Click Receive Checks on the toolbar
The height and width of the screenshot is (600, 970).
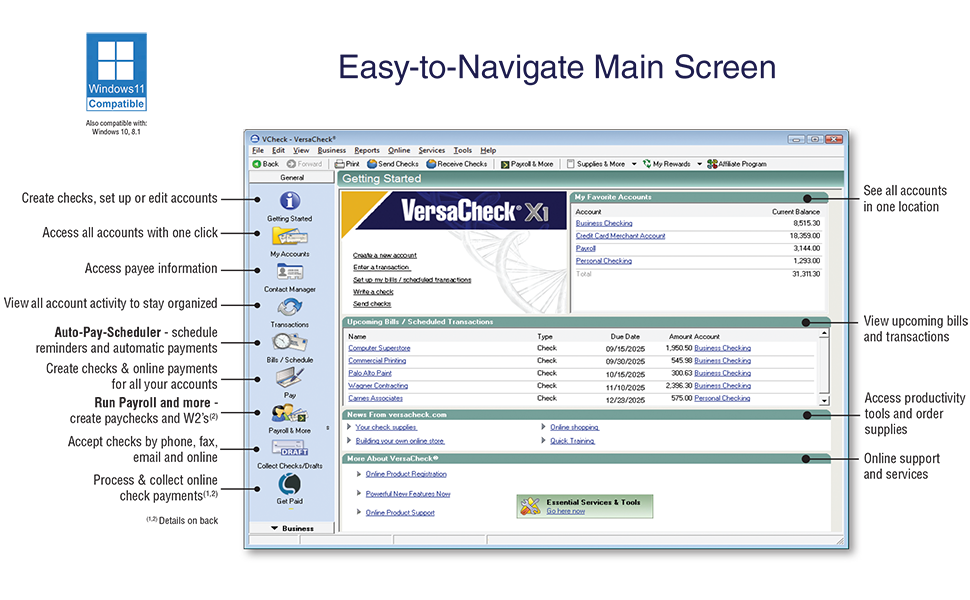click(x=457, y=164)
